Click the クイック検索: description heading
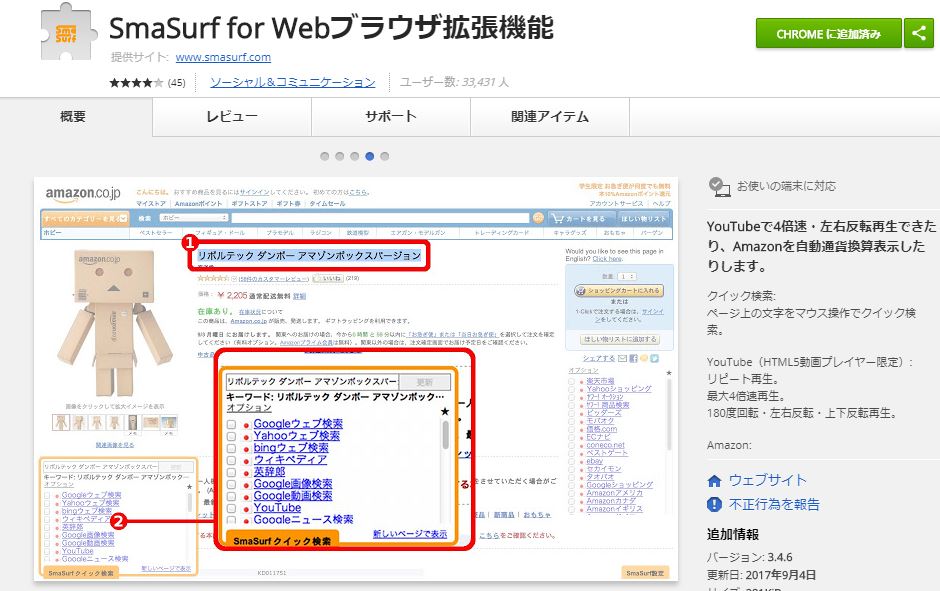 (x=741, y=296)
